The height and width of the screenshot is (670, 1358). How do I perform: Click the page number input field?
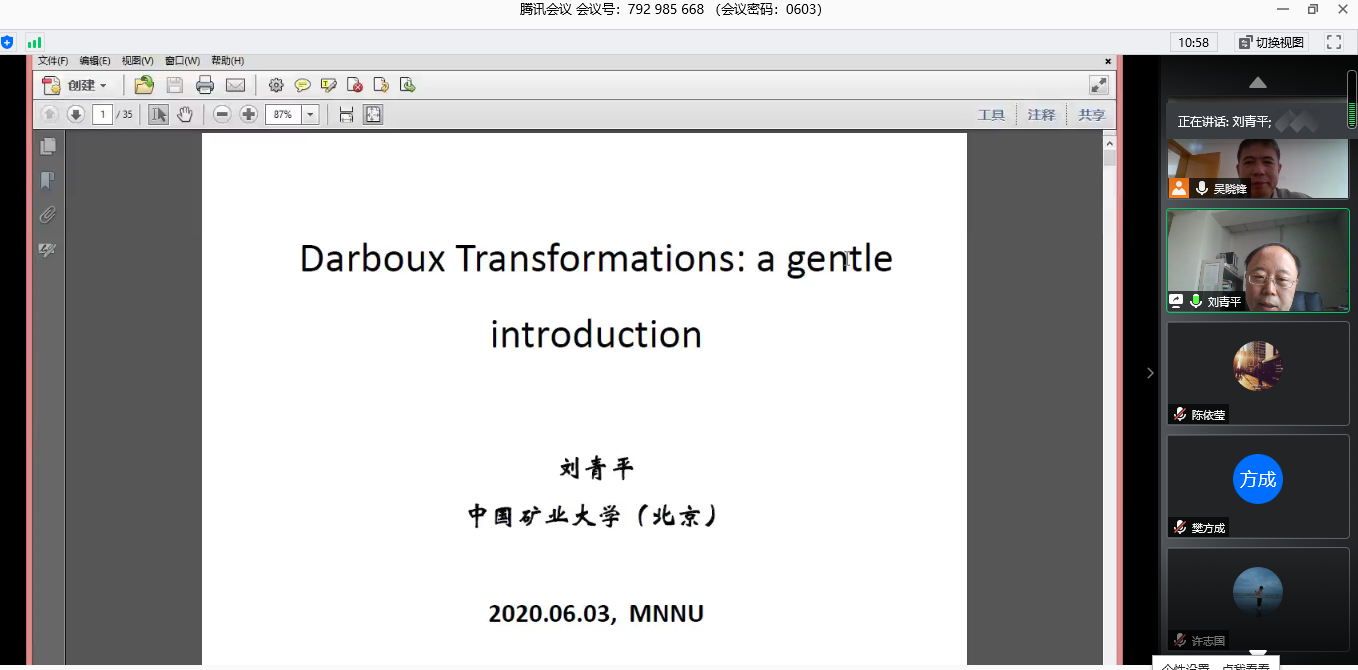[102, 115]
